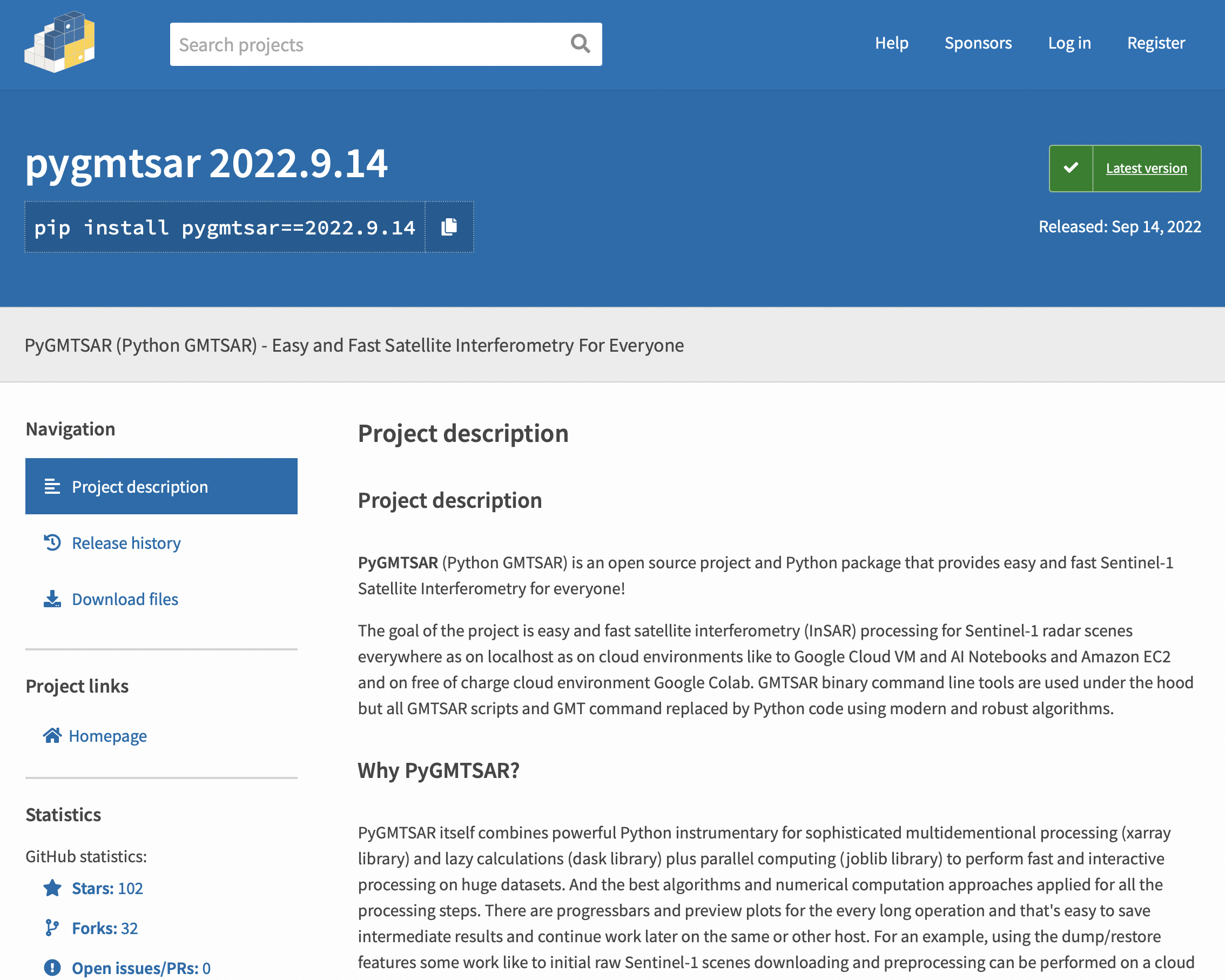Click the Release history clock icon
The height and width of the screenshot is (980, 1225).
point(52,542)
